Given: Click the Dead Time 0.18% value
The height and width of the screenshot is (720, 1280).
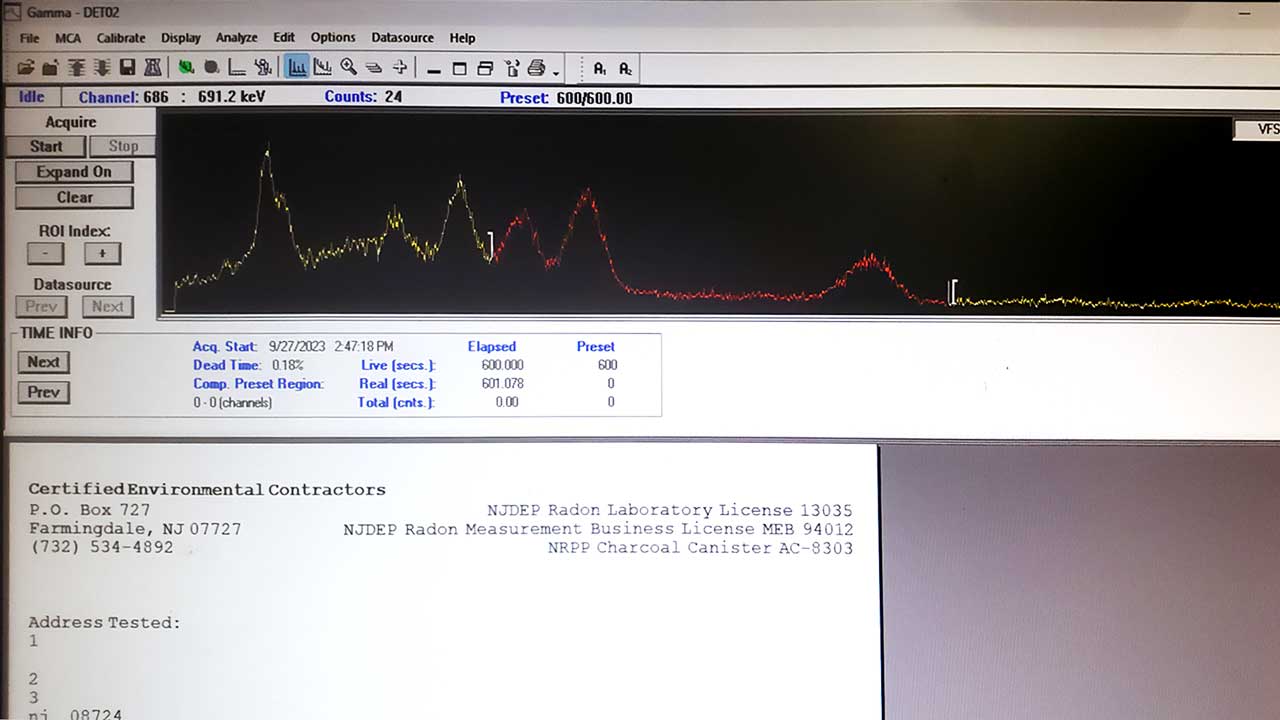Looking at the screenshot, I should (287, 365).
